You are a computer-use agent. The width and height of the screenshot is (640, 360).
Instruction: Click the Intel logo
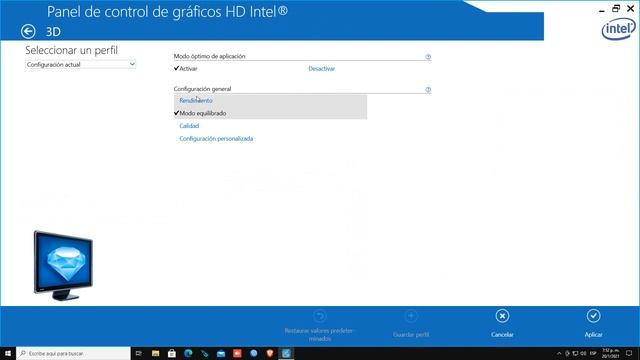618,29
